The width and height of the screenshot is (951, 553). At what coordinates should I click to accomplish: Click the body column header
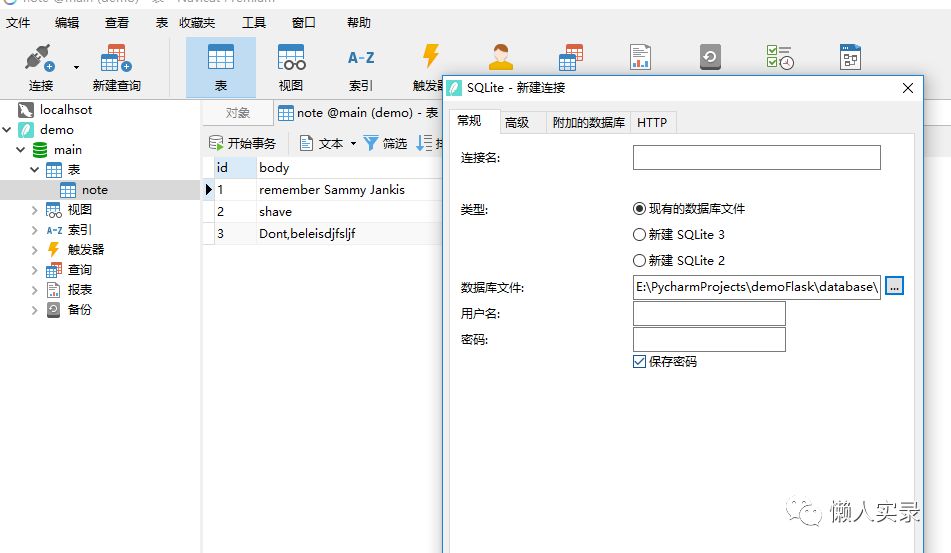pyautogui.click(x=349, y=167)
